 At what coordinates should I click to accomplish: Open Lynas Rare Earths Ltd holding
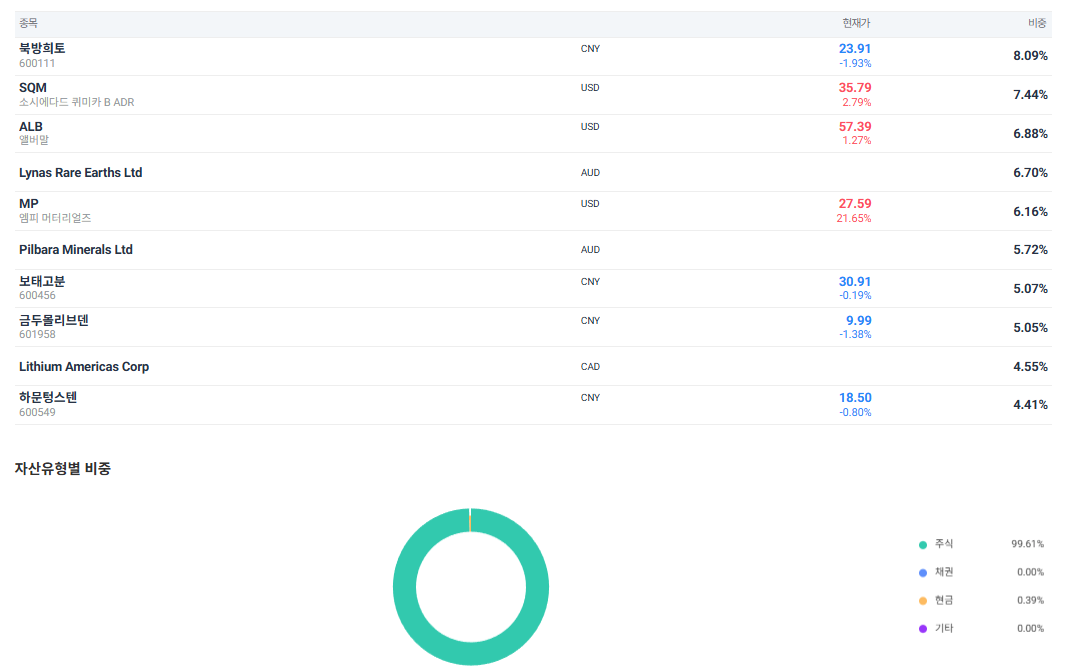pos(80,173)
